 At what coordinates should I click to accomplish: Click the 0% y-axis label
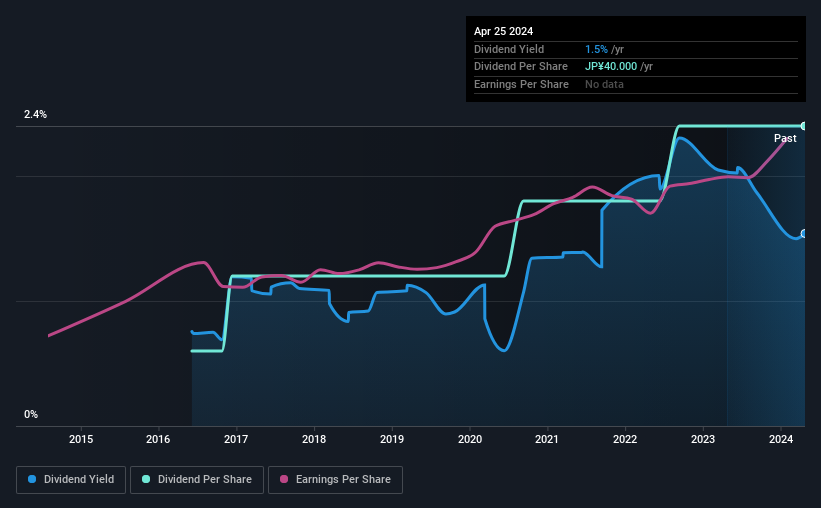(31, 414)
